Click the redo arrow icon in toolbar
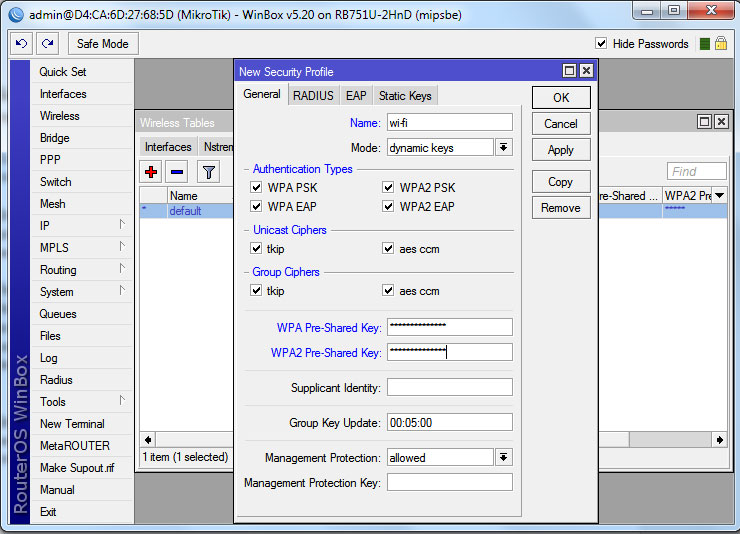 click(47, 44)
